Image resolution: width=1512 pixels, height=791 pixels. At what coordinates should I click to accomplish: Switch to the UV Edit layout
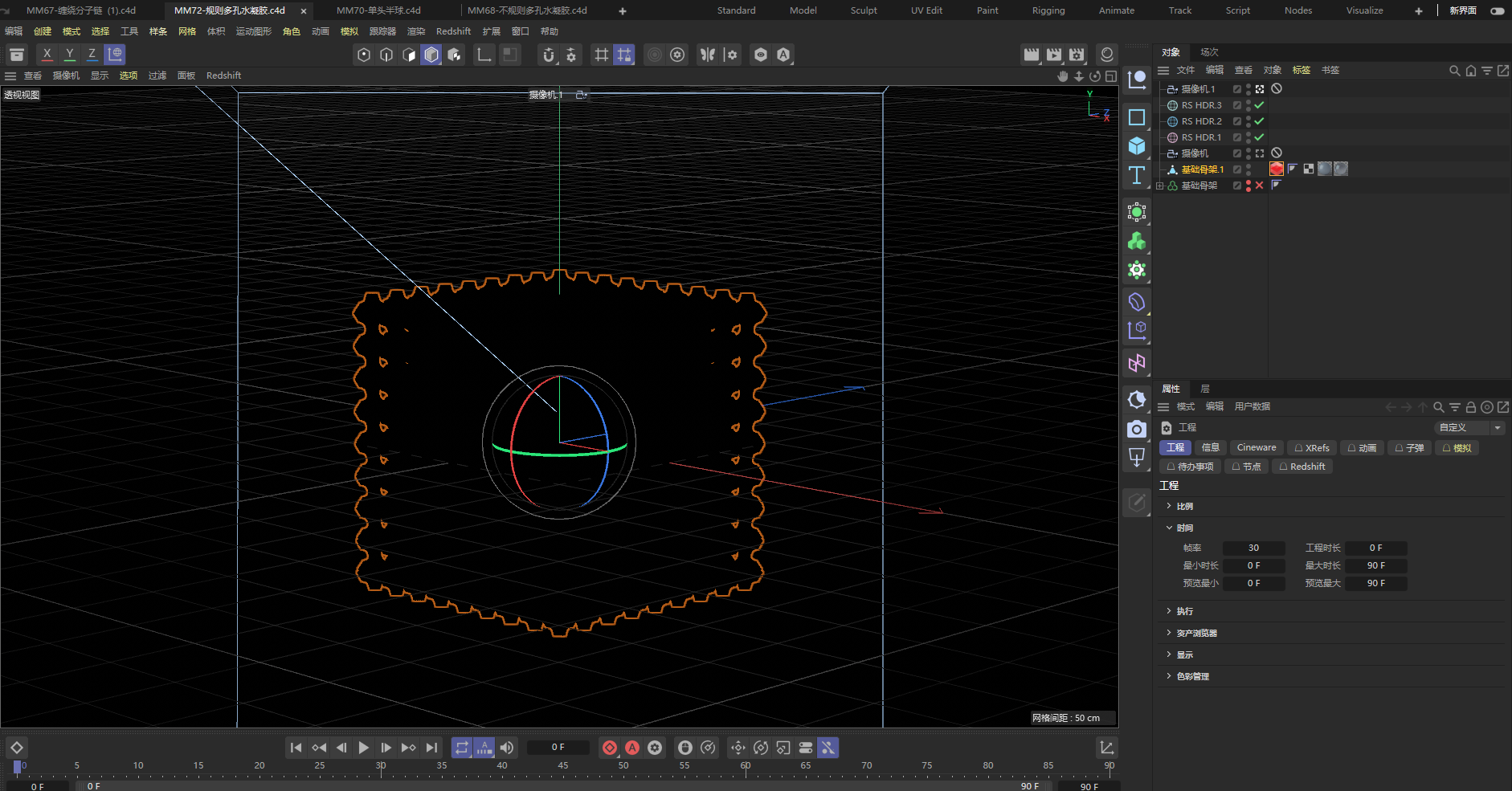click(926, 10)
